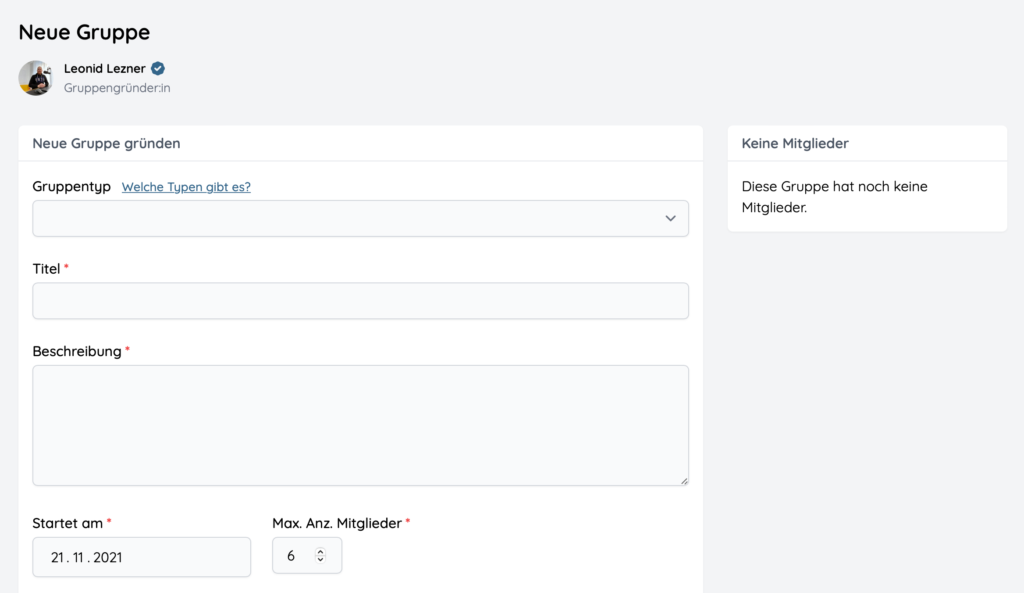
Task: Open the Gruppentyp chevron arrow
Action: click(x=670, y=218)
